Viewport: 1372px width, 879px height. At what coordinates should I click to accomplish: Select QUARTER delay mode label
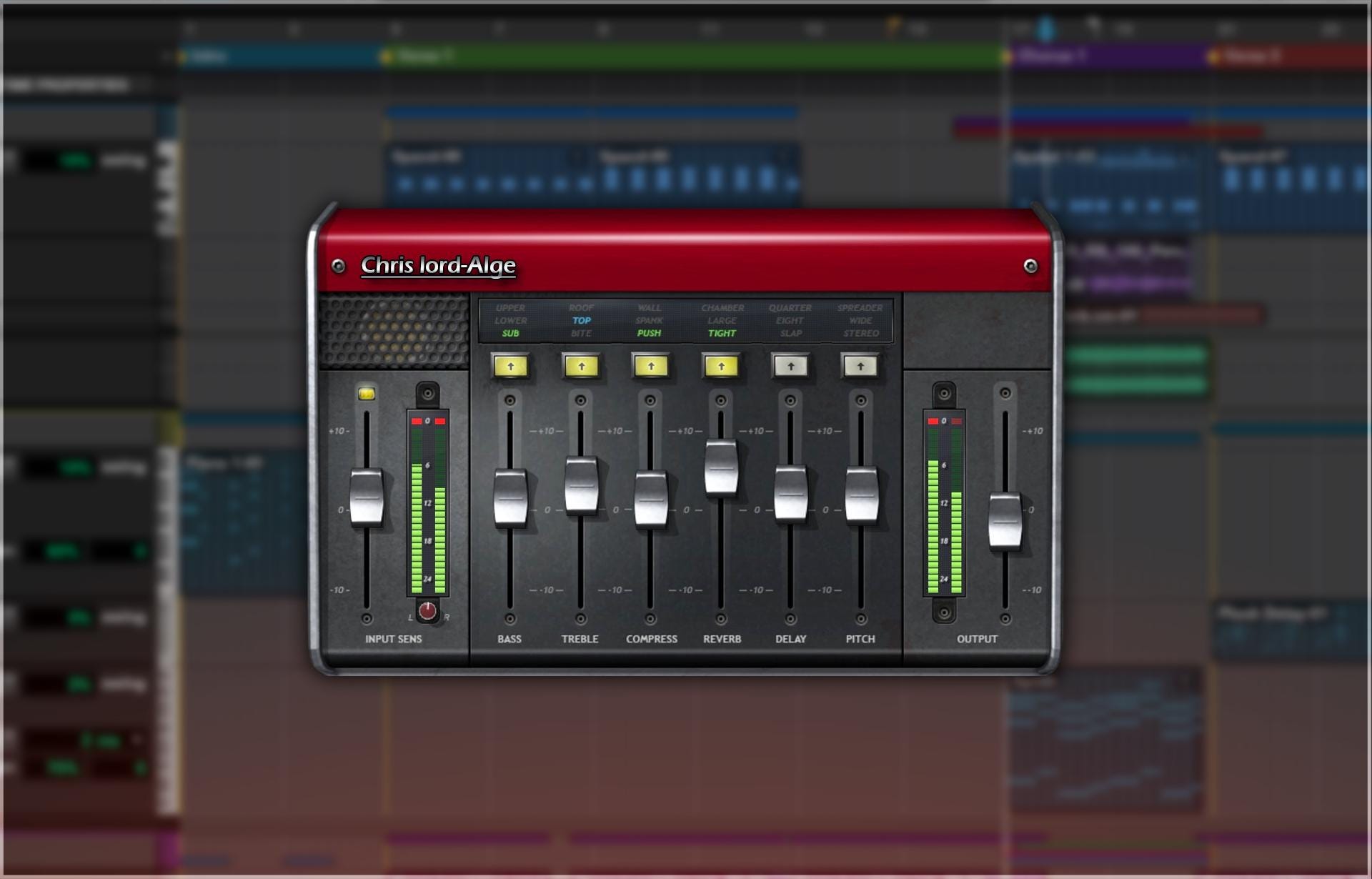click(790, 308)
